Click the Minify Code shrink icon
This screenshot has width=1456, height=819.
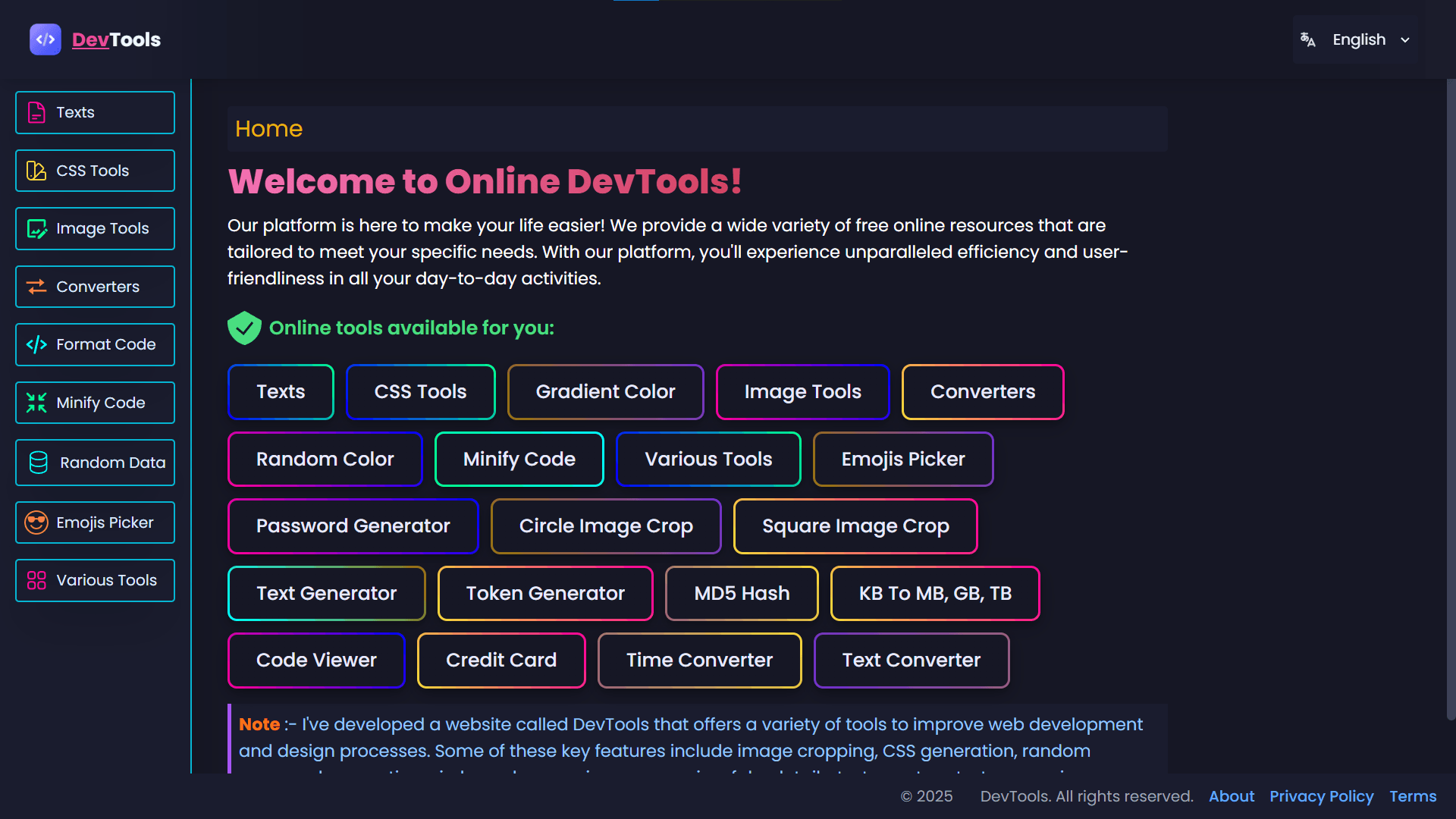[36, 403]
